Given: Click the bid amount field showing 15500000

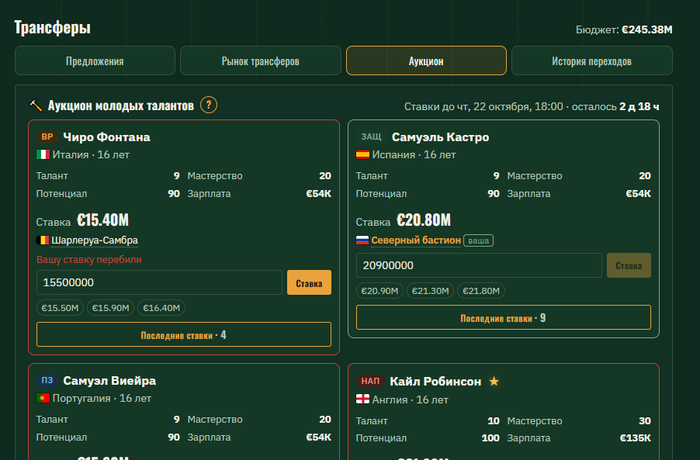Looking at the screenshot, I should [x=159, y=282].
